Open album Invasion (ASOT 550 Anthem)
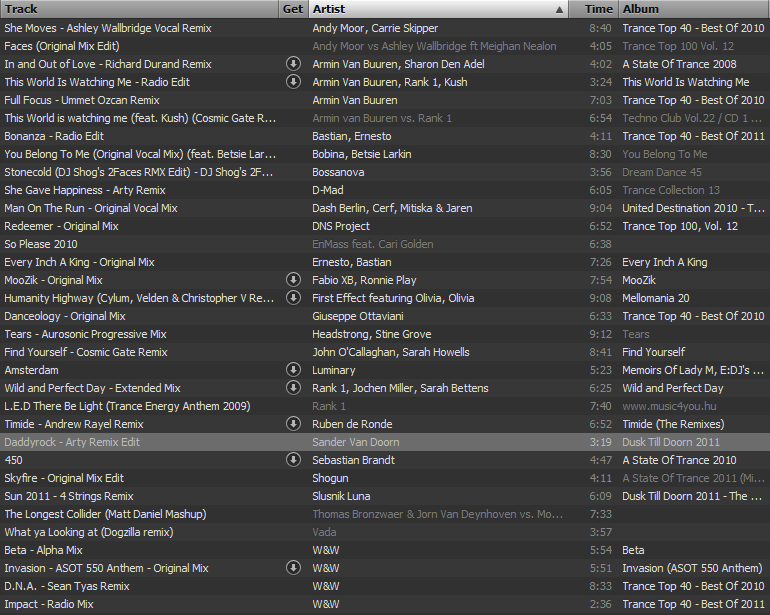Image resolution: width=770 pixels, height=615 pixels. click(692, 568)
